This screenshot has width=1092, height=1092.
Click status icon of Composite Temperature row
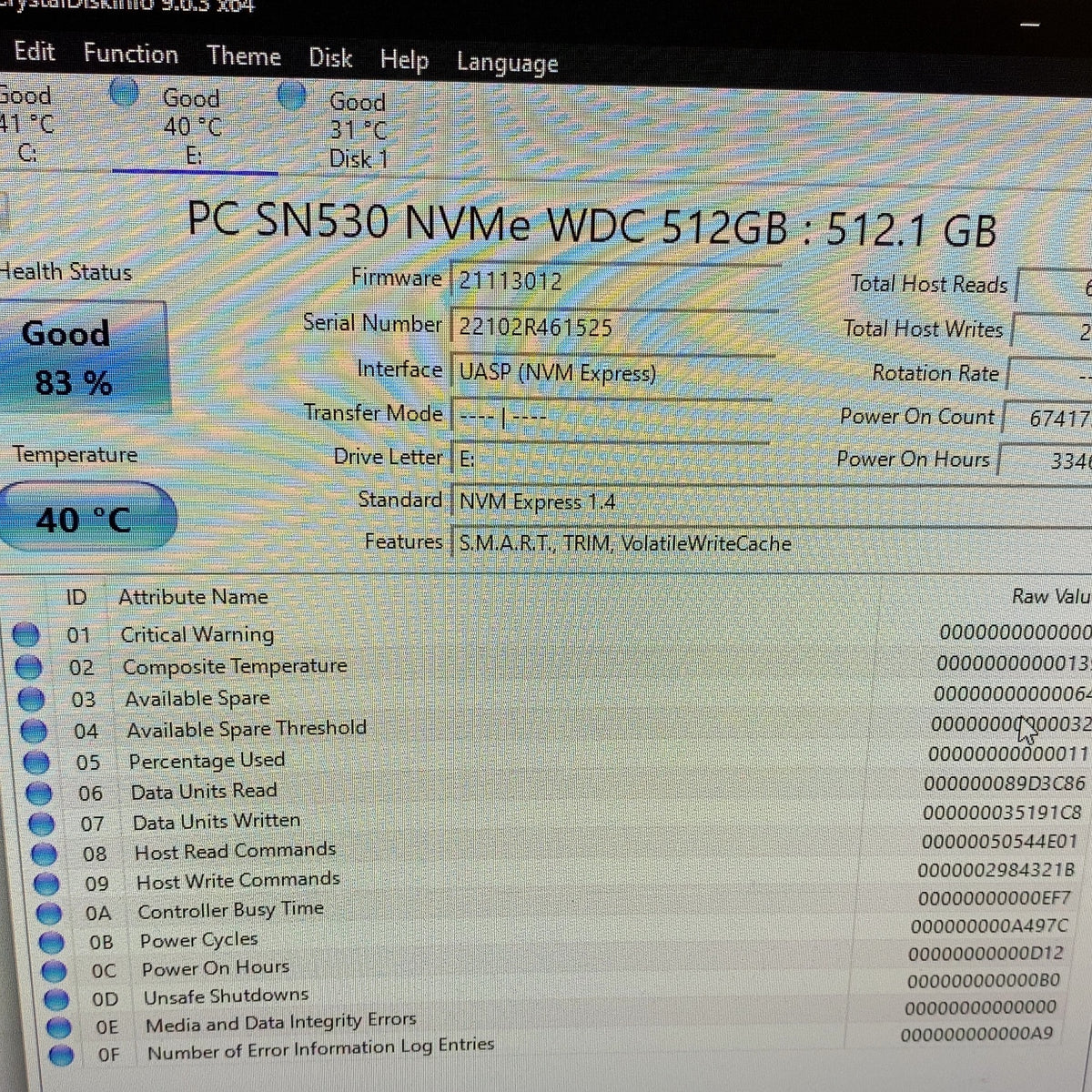(29, 667)
